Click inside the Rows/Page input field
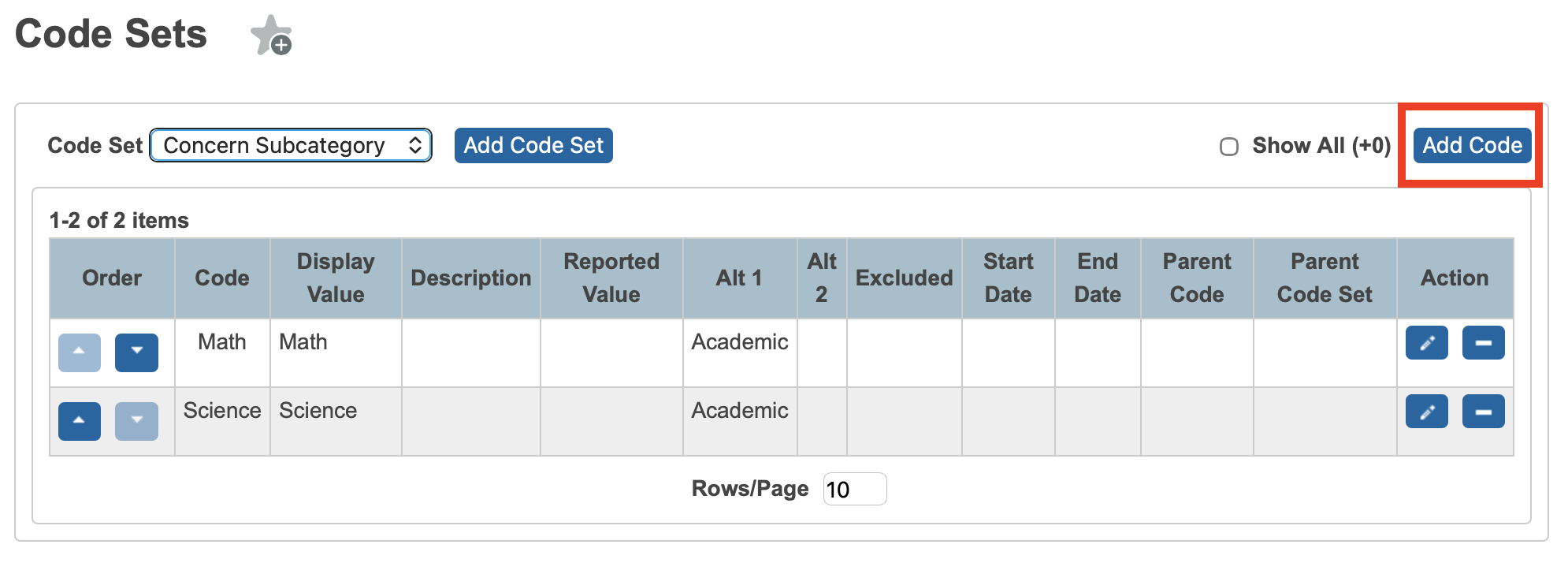The height and width of the screenshot is (563, 1568). (853, 489)
